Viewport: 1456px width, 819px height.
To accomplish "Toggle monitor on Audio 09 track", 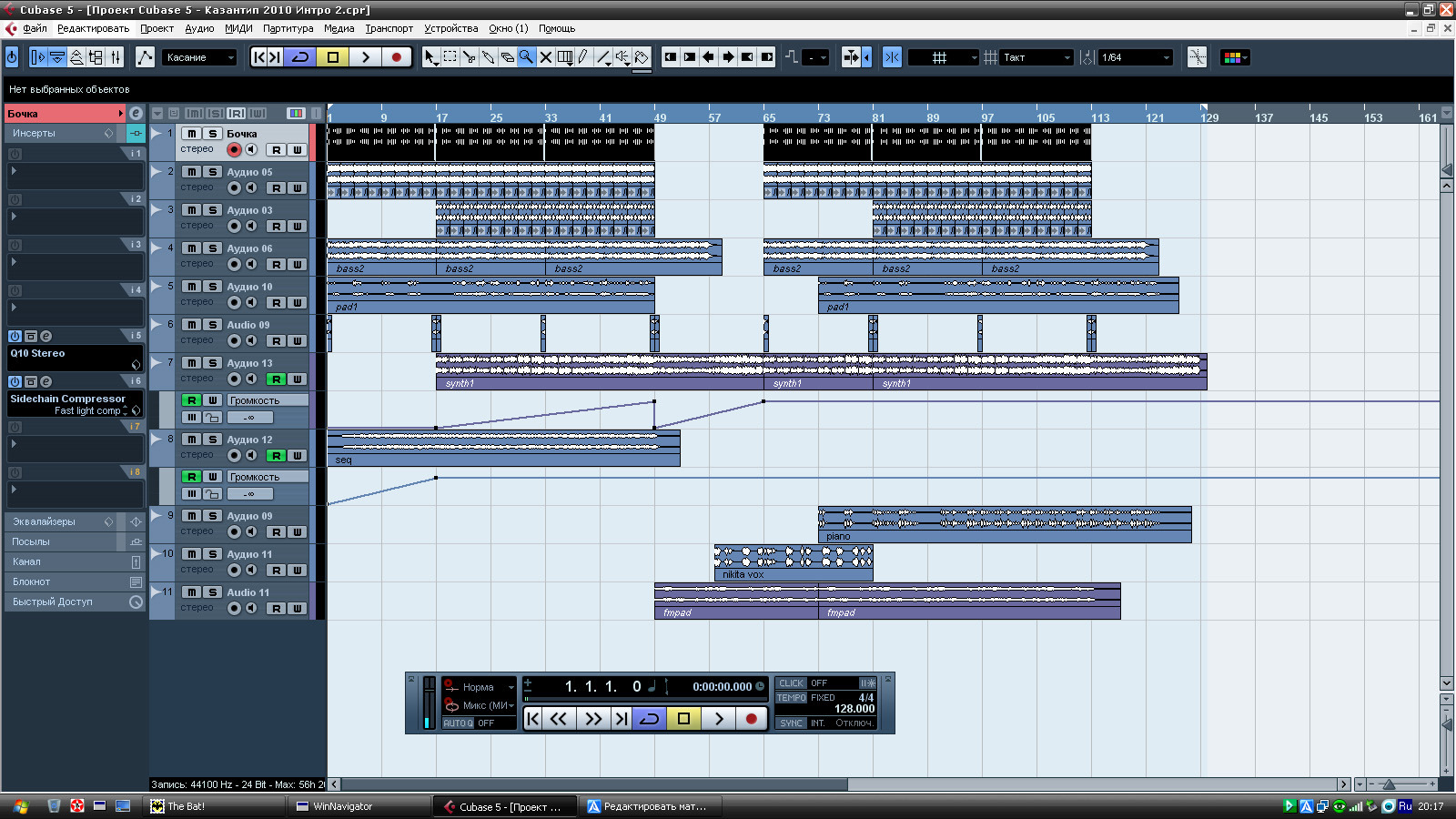I will (x=251, y=340).
